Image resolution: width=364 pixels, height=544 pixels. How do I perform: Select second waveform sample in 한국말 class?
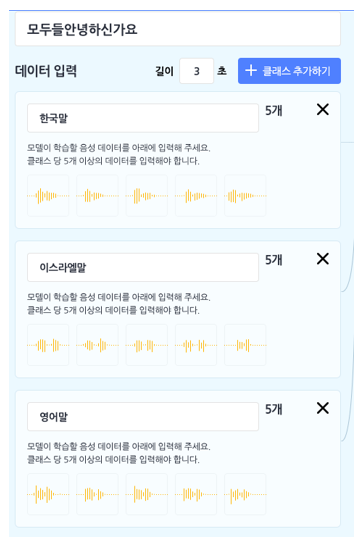[97, 196]
